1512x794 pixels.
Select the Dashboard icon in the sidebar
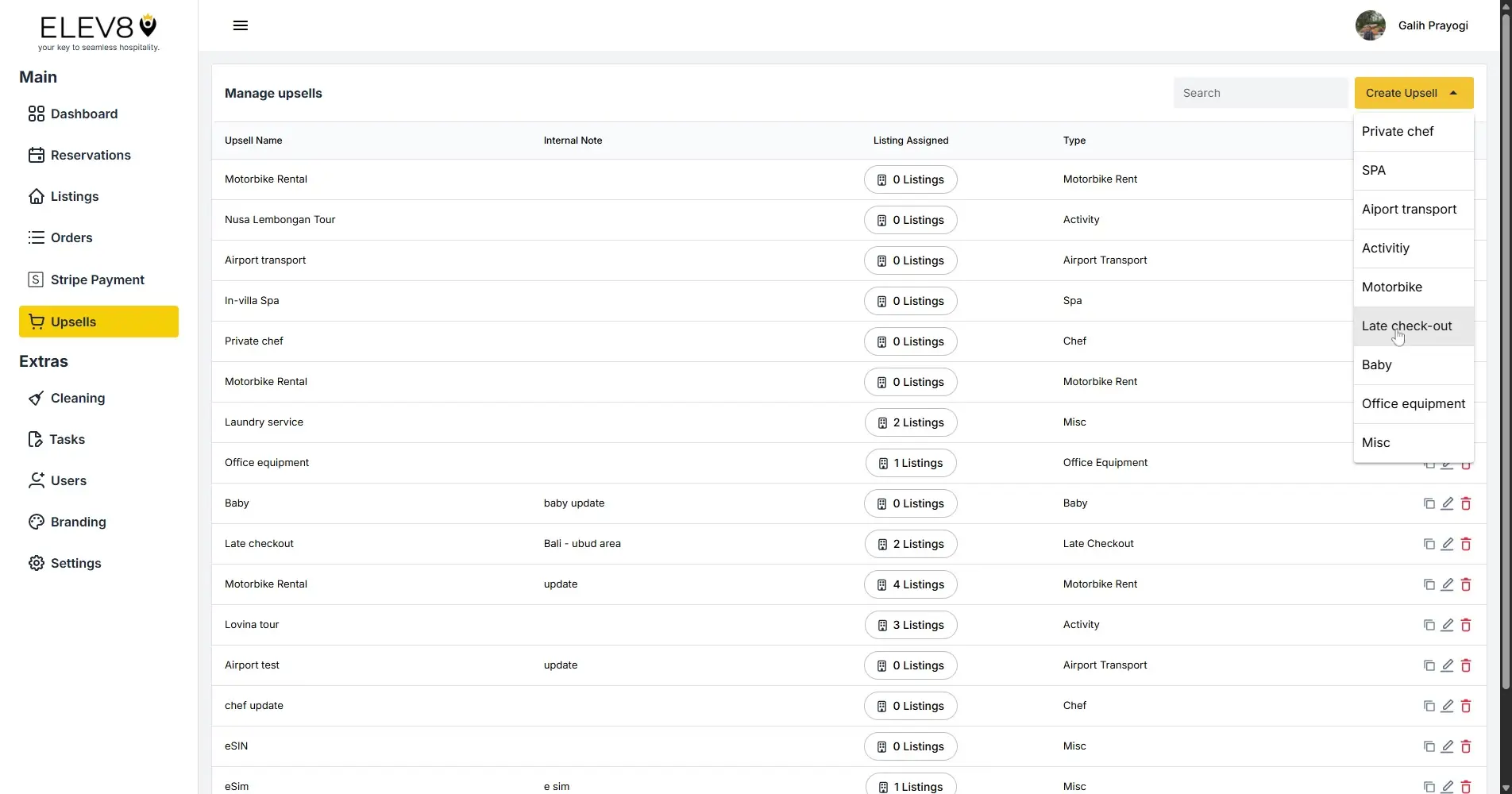[36, 114]
